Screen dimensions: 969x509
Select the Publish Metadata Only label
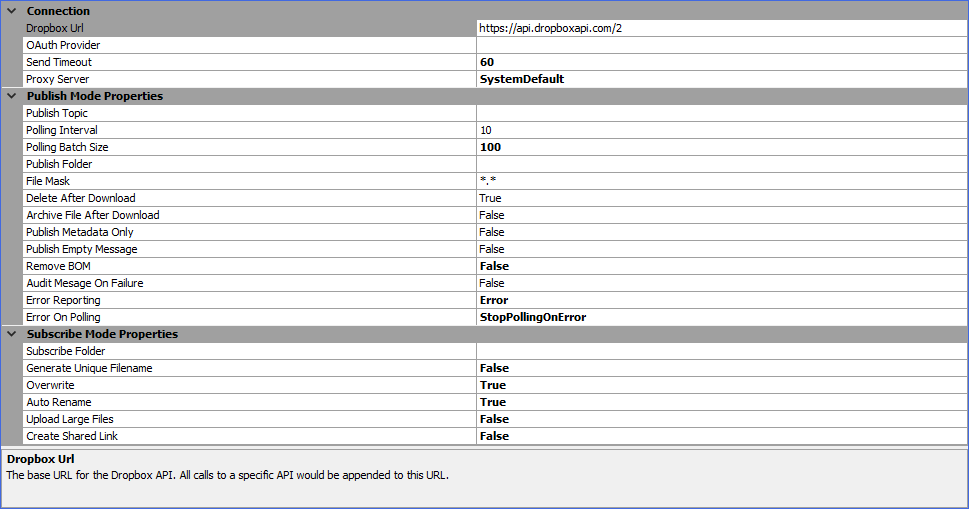[80, 232]
